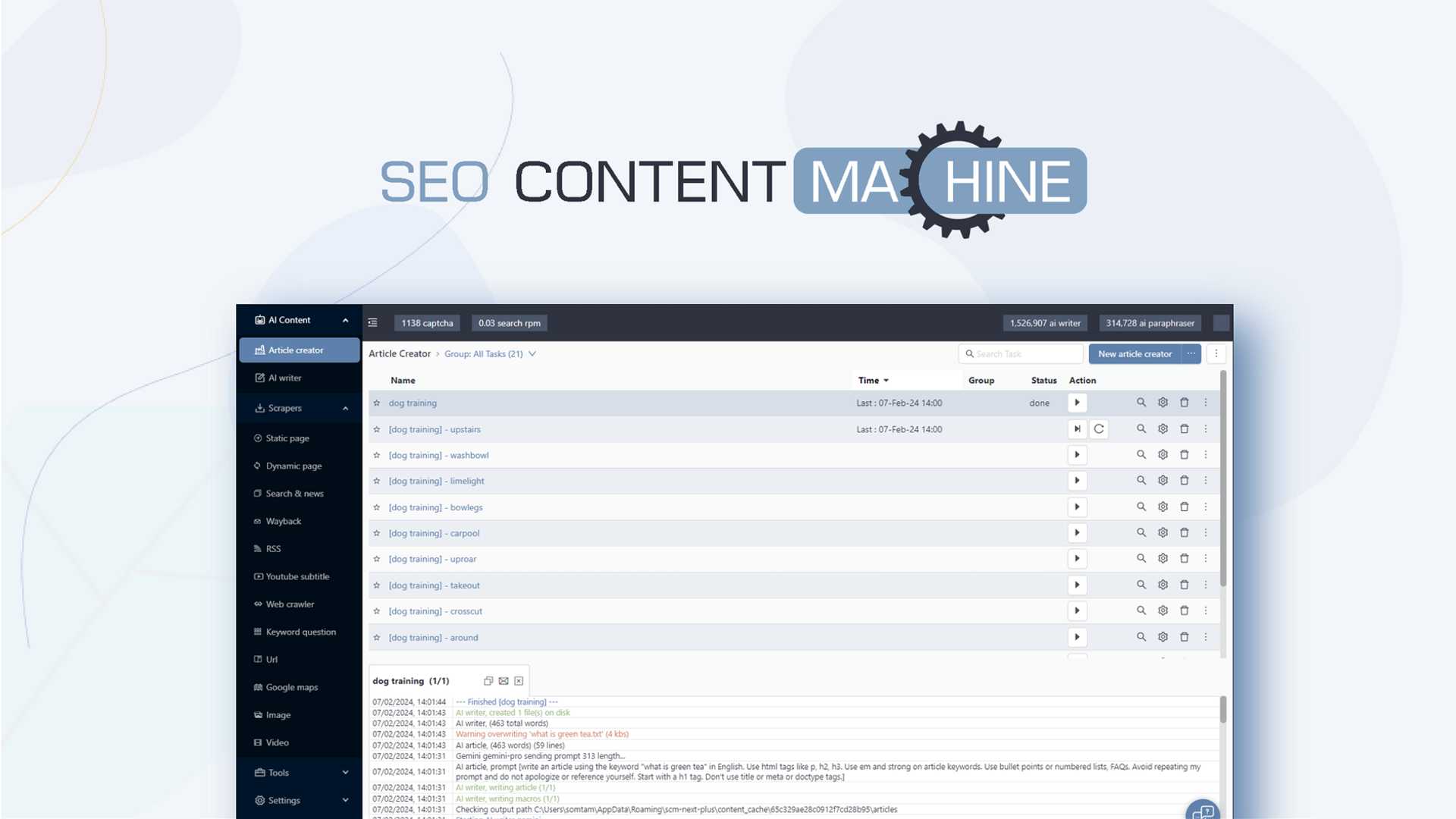Select Web crawler scraper in sidebar
The width and height of the screenshot is (1456, 819).
tap(290, 604)
